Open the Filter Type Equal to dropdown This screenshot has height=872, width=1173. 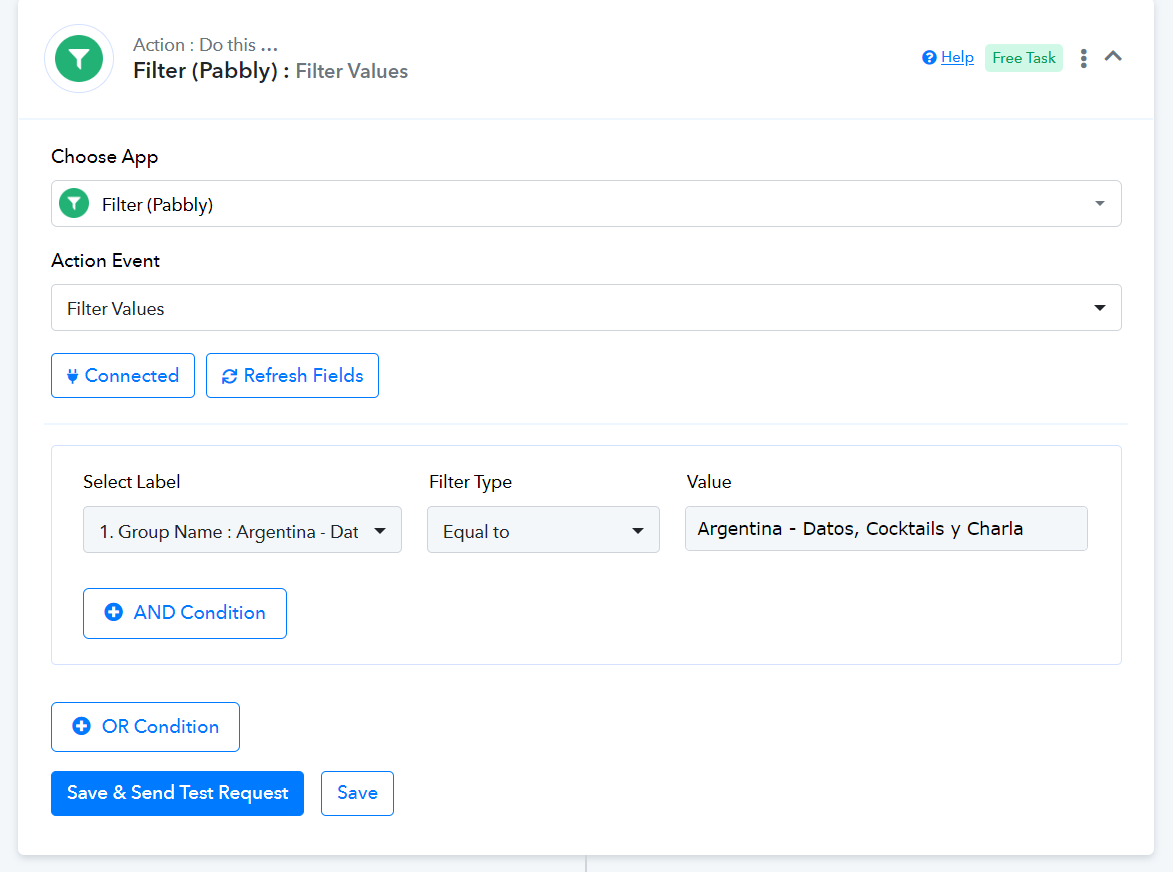click(543, 530)
